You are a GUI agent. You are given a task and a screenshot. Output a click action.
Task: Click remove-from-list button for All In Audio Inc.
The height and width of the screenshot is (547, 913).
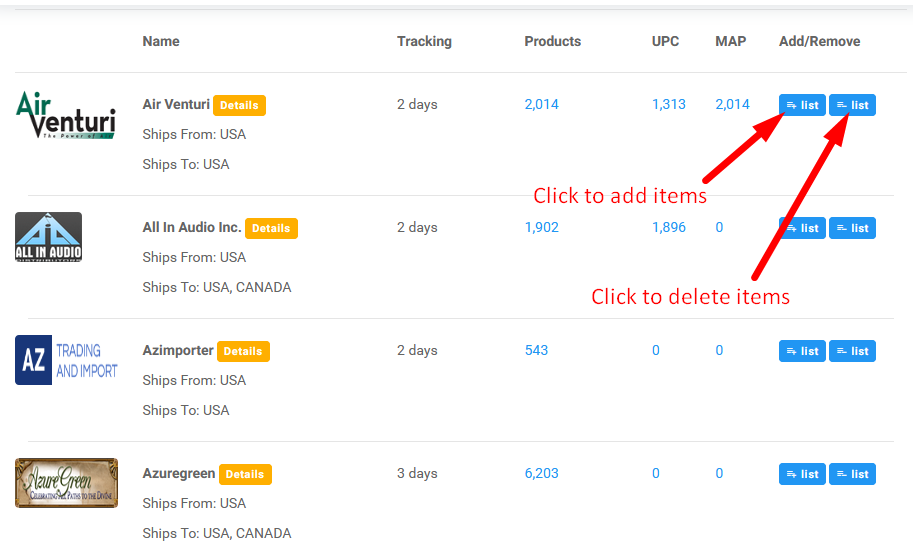pyautogui.click(x=852, y=228)
